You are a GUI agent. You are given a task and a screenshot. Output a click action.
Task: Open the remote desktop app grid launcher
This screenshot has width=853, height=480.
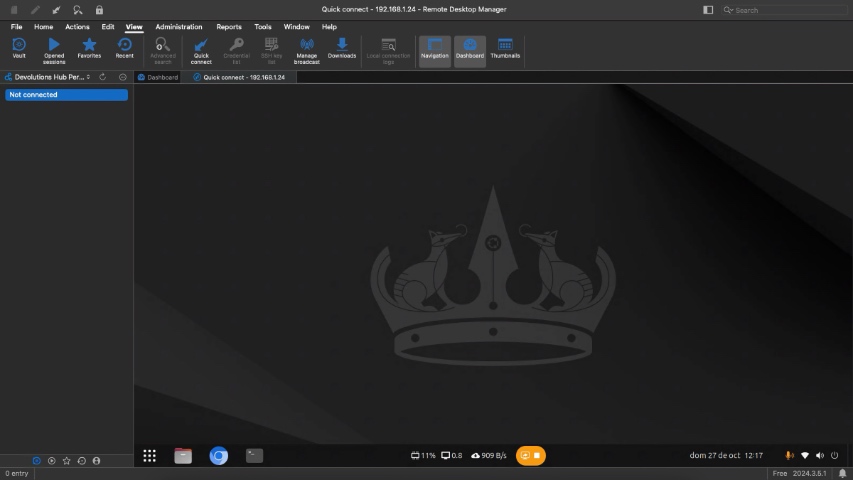tap(150, 456)
